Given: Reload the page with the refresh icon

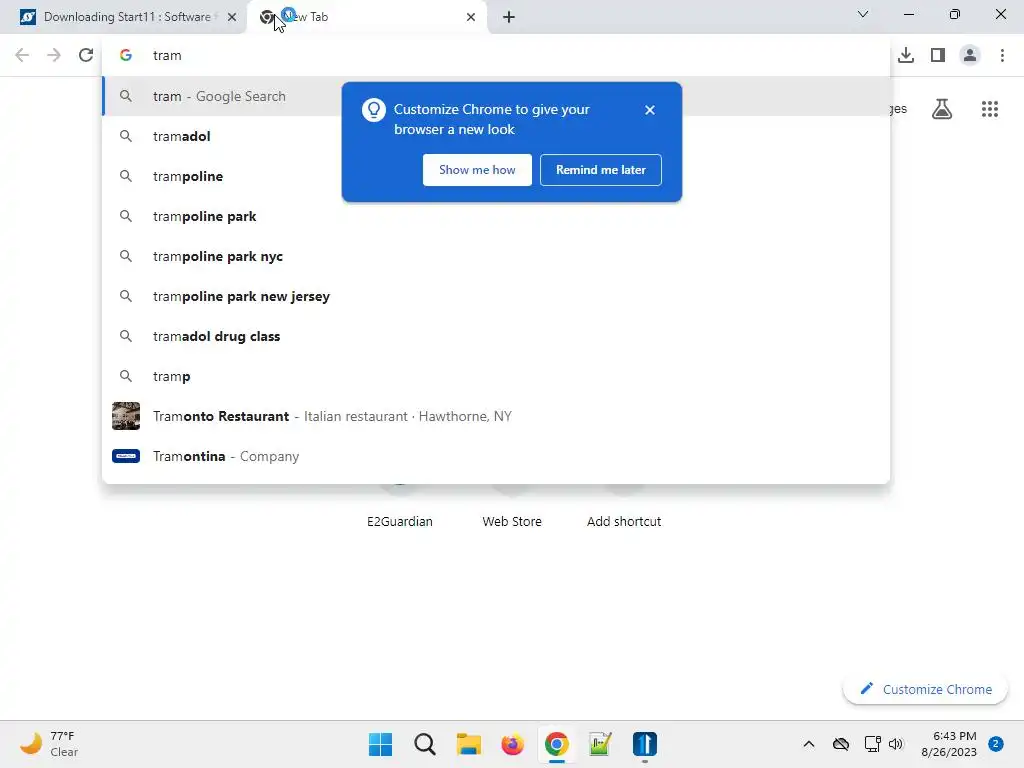Looking at the screenshot, I should (86, 56).
